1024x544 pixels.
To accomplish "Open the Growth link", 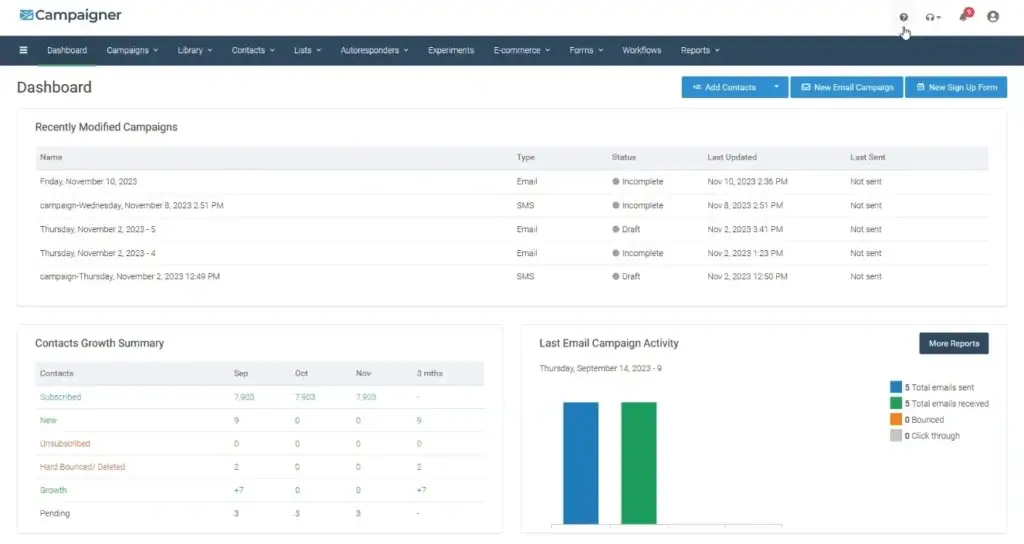I will tap(53, 490).
